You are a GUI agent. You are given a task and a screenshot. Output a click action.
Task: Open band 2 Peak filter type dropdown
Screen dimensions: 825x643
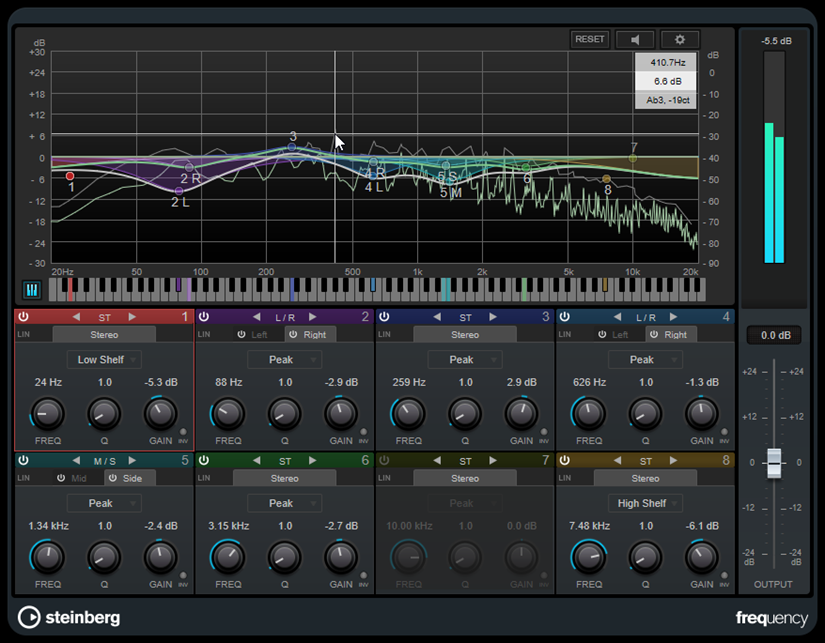click(285, 360)
